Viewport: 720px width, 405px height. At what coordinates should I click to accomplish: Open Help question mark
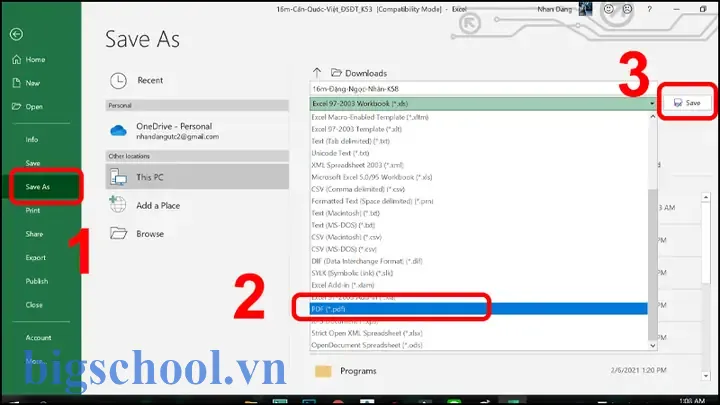[x=649, y=9]
